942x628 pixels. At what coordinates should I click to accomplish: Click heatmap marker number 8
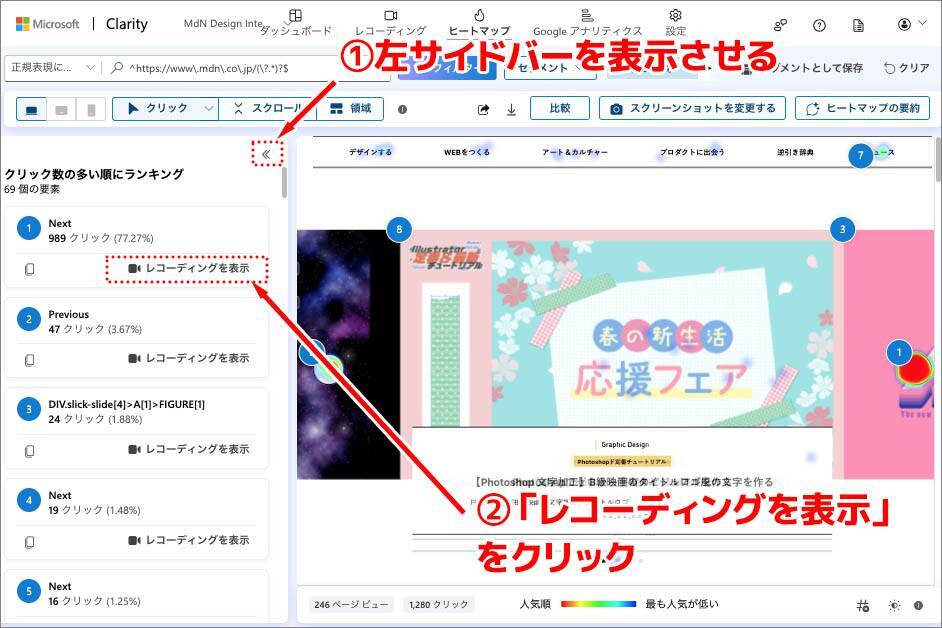[399, 229]
